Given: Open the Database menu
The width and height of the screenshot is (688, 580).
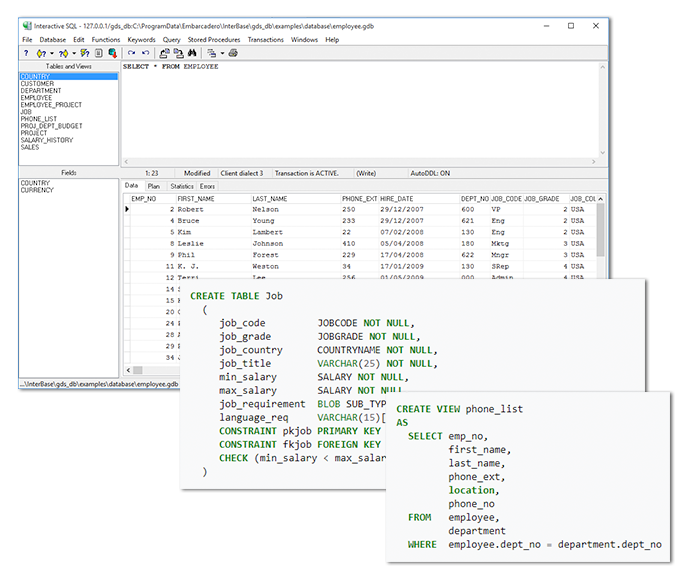Looking at the screenshot, I should click(53, 39).
